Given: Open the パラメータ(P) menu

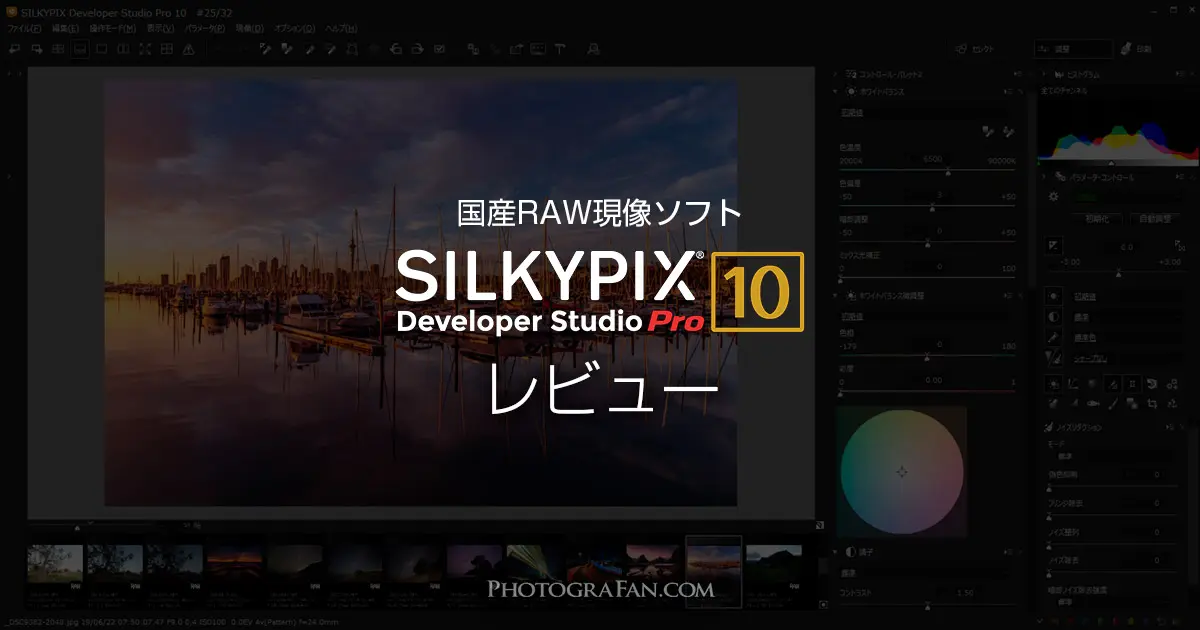Looking at the screenshot, I should click(x=207, y=29).
